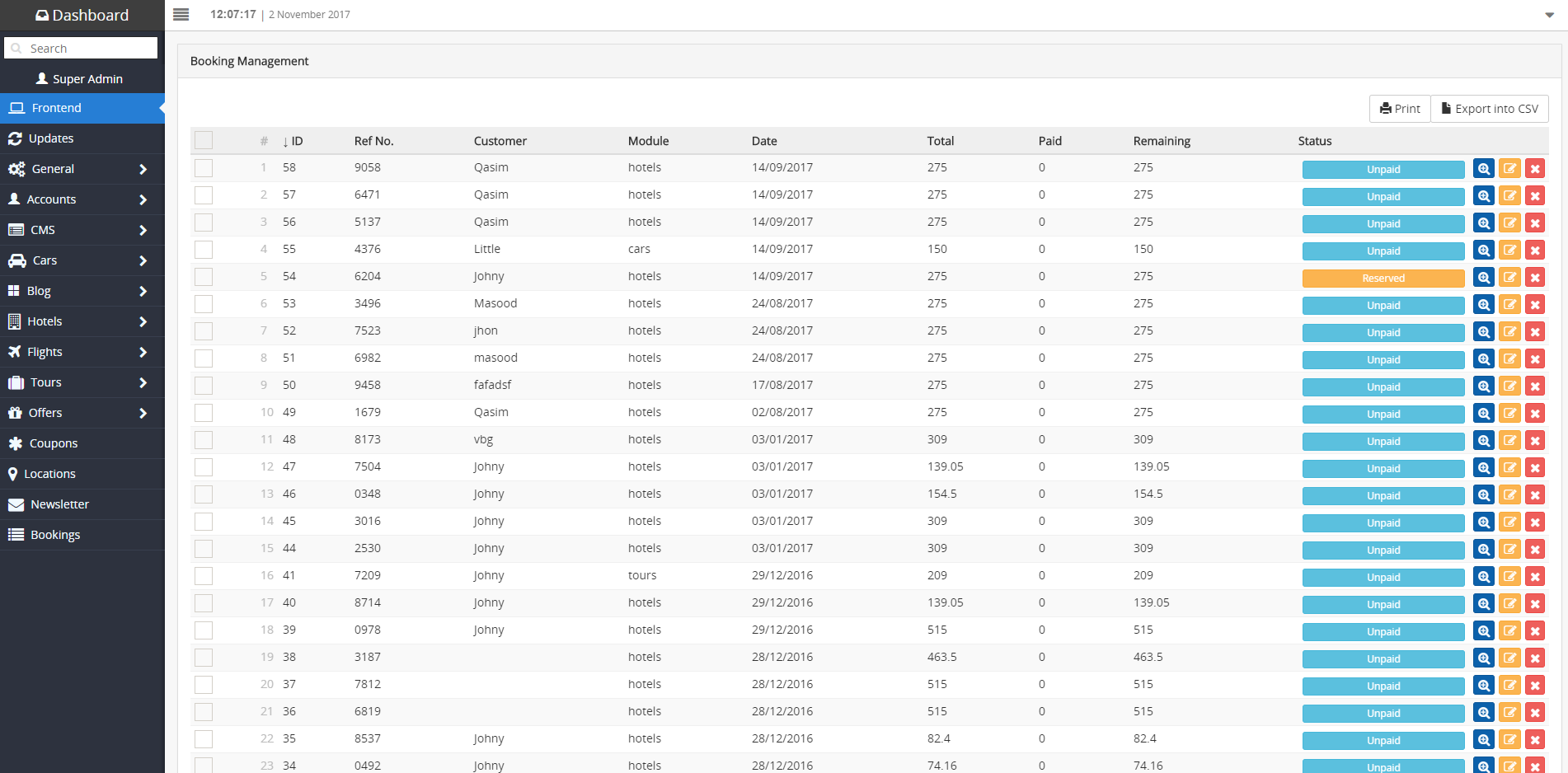Open the Updates section from sidebar

click(51, 138)
